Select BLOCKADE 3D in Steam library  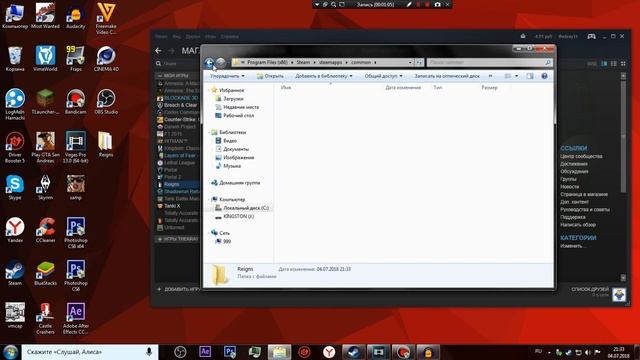[181, 98]
